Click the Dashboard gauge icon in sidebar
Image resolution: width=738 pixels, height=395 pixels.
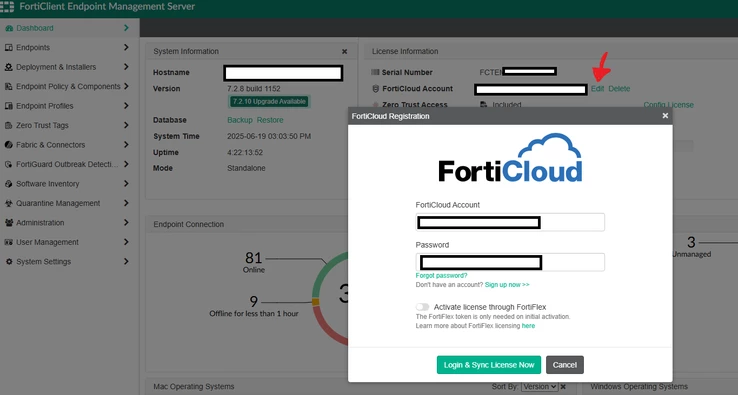(x=8, y=28)
